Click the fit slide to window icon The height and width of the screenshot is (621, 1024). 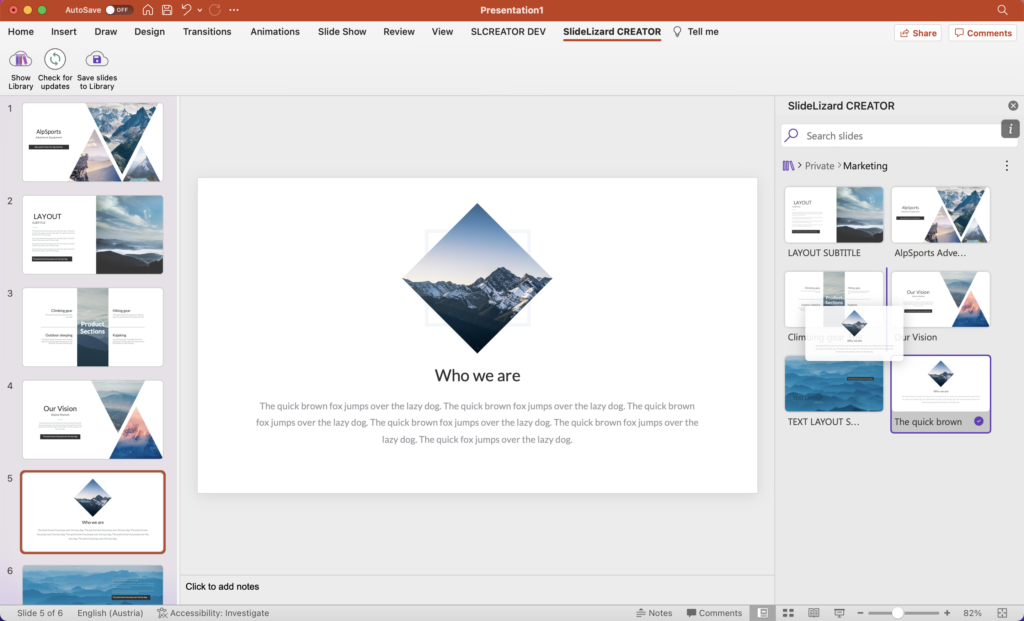(x=1002, y=613)
